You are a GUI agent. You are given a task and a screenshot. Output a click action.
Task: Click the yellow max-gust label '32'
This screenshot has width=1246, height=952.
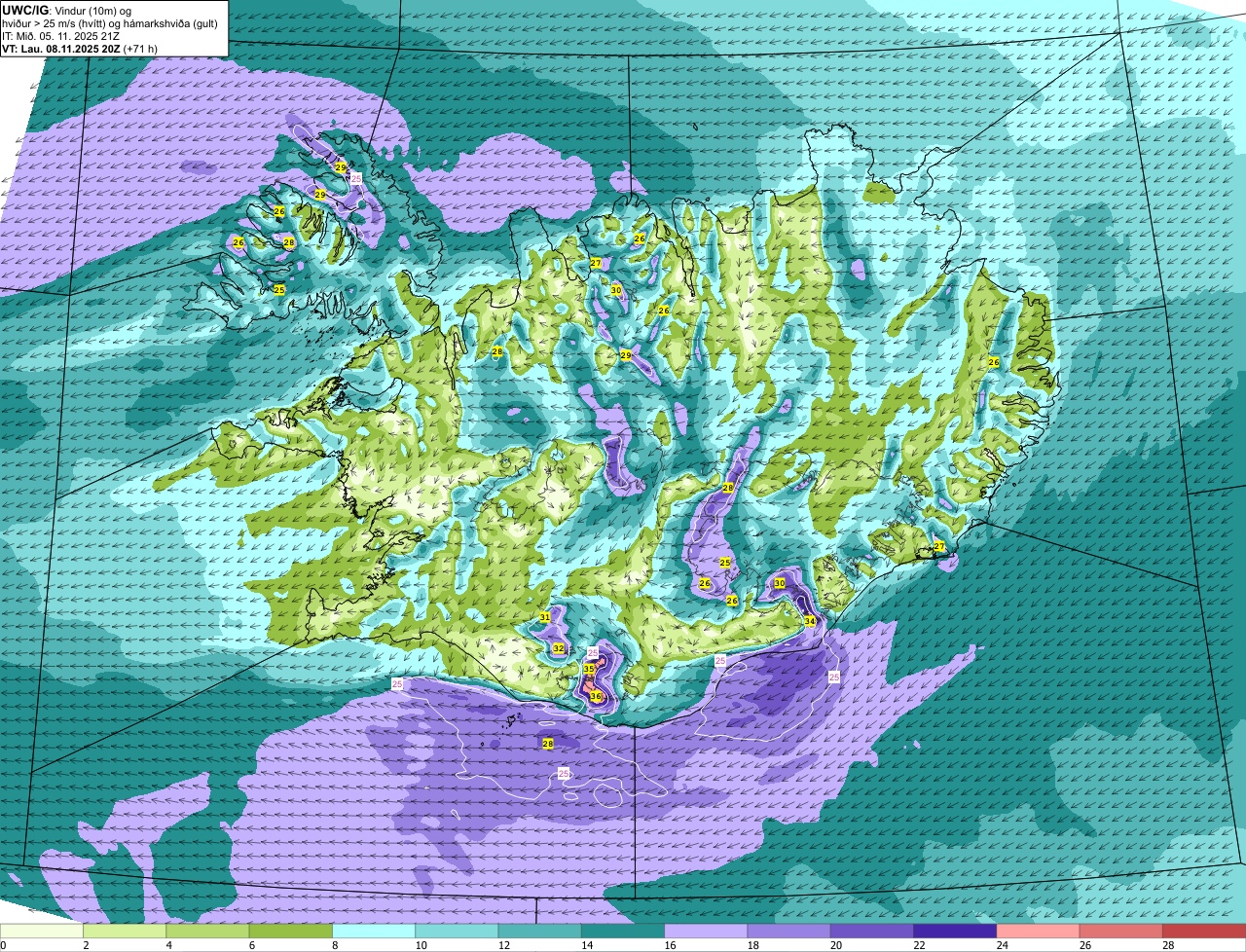tap(559, 648)
